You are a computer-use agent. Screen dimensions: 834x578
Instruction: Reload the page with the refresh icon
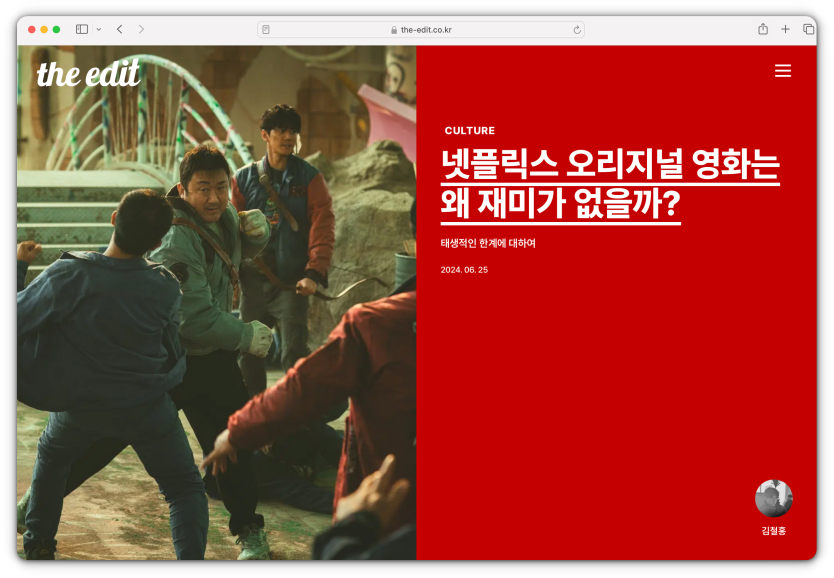click(x=577, y=30)
